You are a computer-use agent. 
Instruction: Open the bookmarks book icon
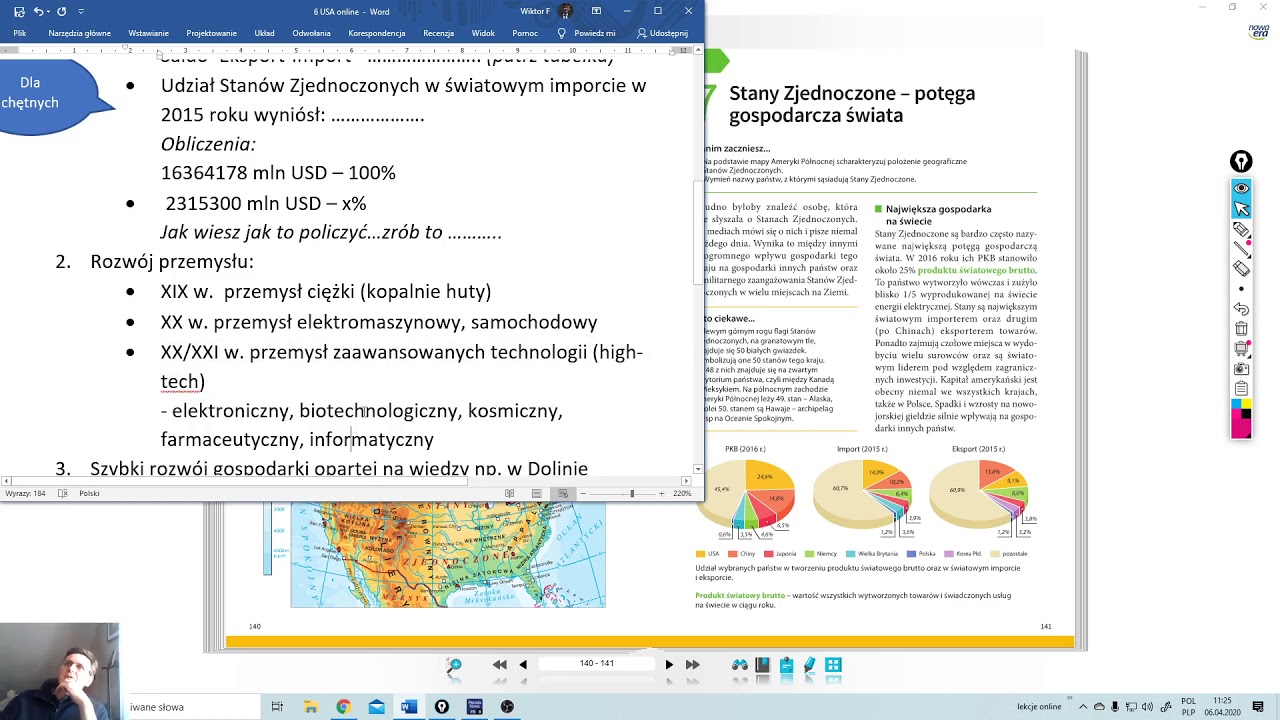[763, 665]
